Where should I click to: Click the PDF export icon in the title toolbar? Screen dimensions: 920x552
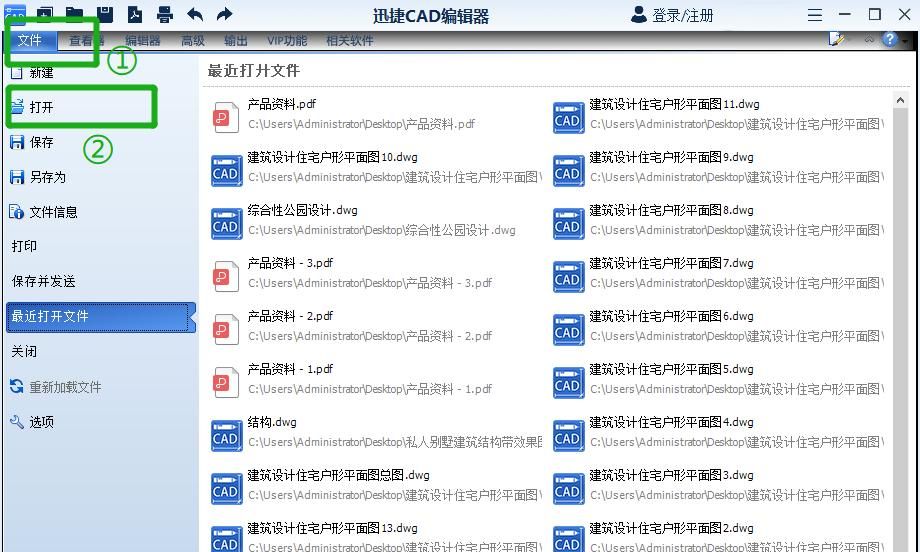point(135,13)
